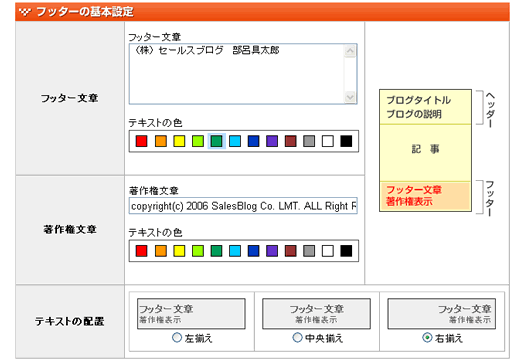
Task: Click the red 著作権表示 text in layout diagram
Action: click(409, 201)
